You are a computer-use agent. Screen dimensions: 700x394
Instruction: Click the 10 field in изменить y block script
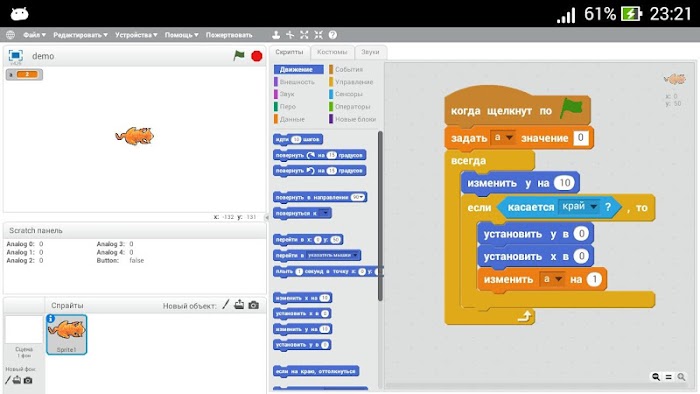[565, 183]
